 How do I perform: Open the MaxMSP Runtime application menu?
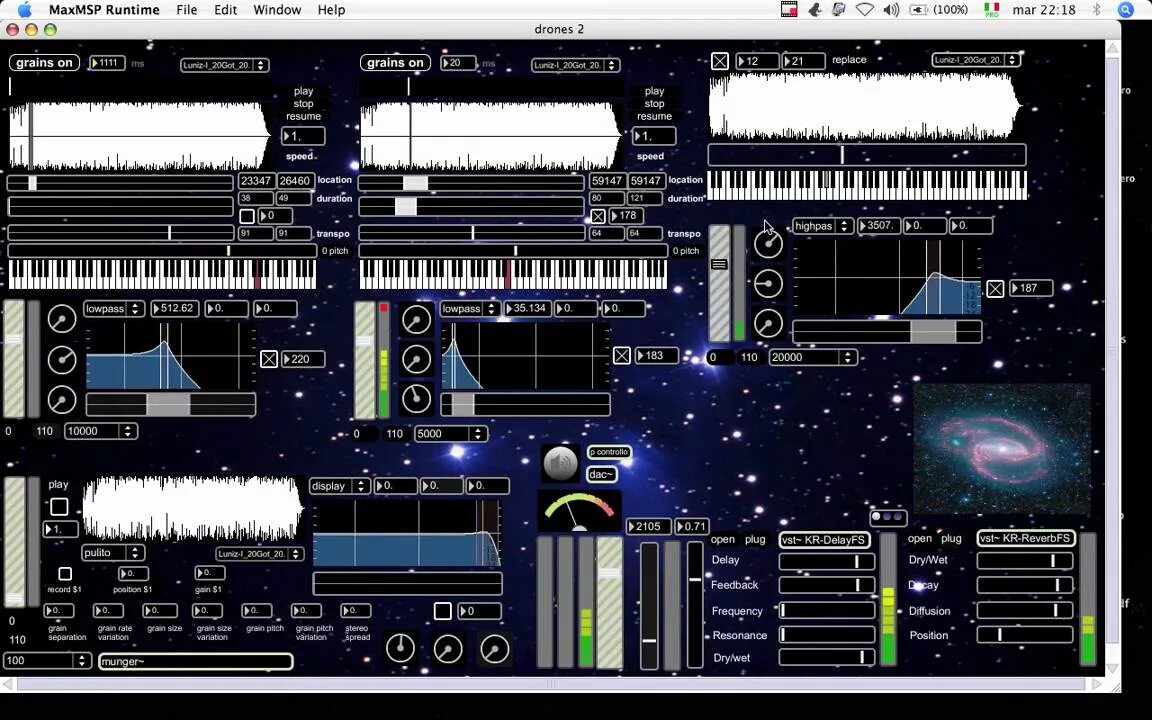tap(104, 10)
